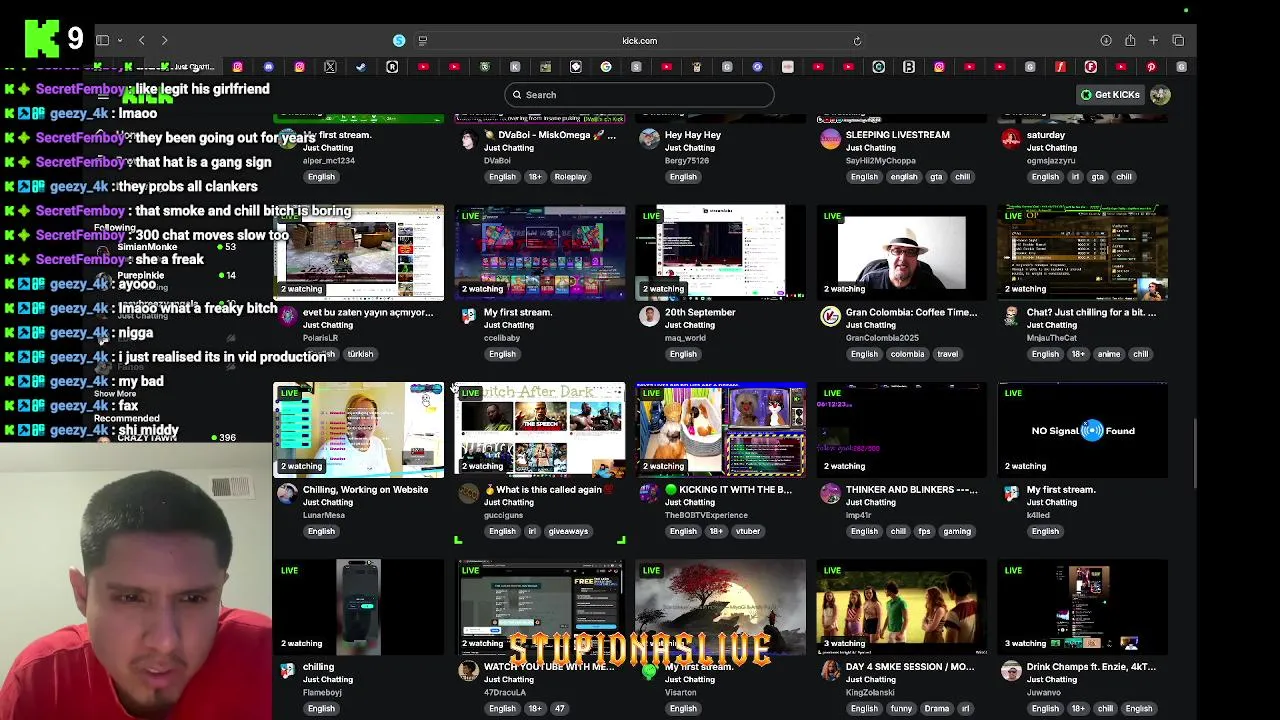
Task: Open the KICKING IT WITH THE B stream thumbnail
Action: tap(720, 430)
